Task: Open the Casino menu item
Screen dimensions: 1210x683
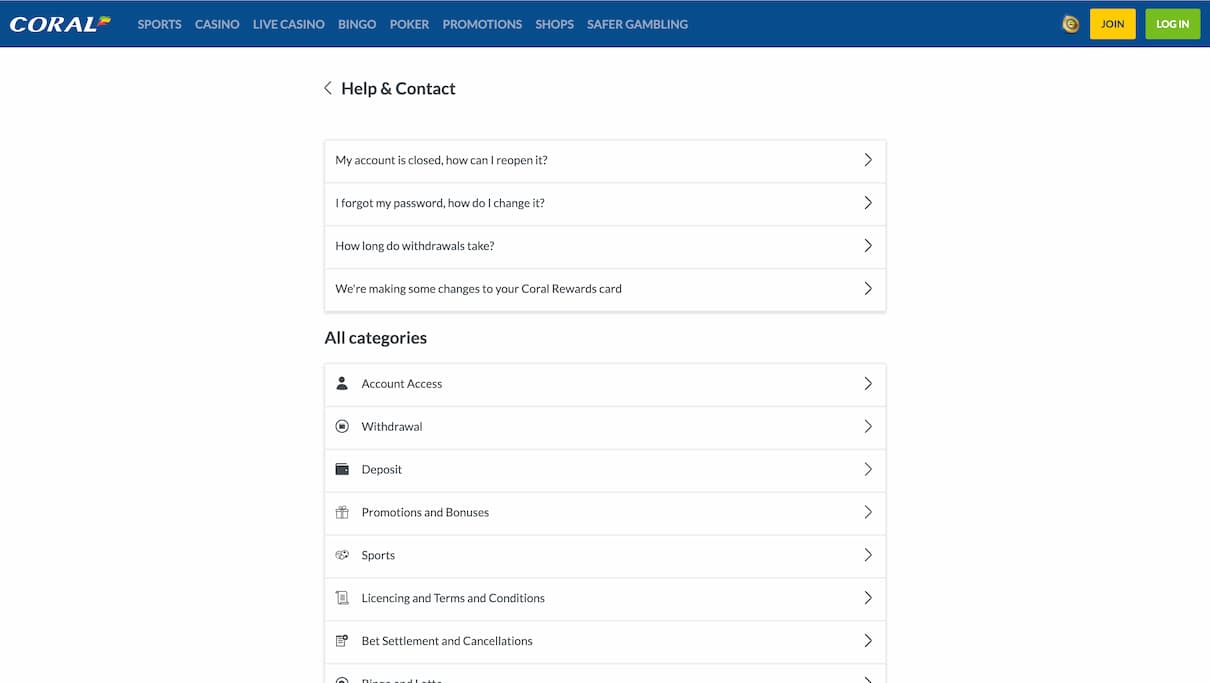Action: [x=217, y=24]
